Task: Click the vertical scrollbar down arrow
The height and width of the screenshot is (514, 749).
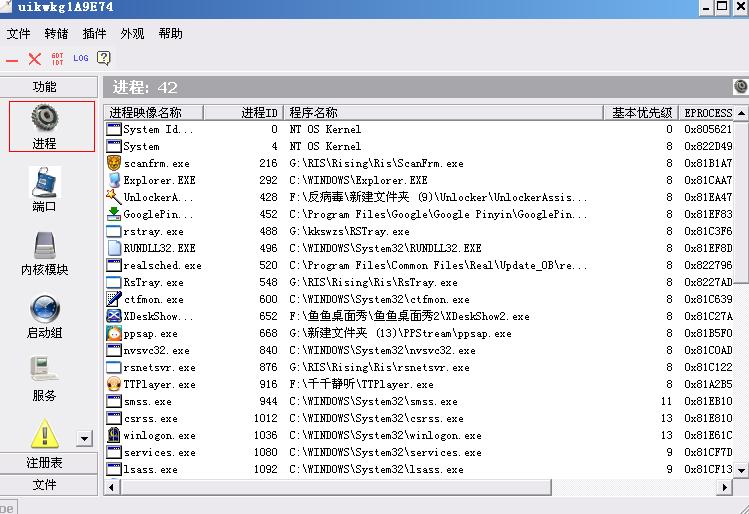Action: [x=741, y=470]
